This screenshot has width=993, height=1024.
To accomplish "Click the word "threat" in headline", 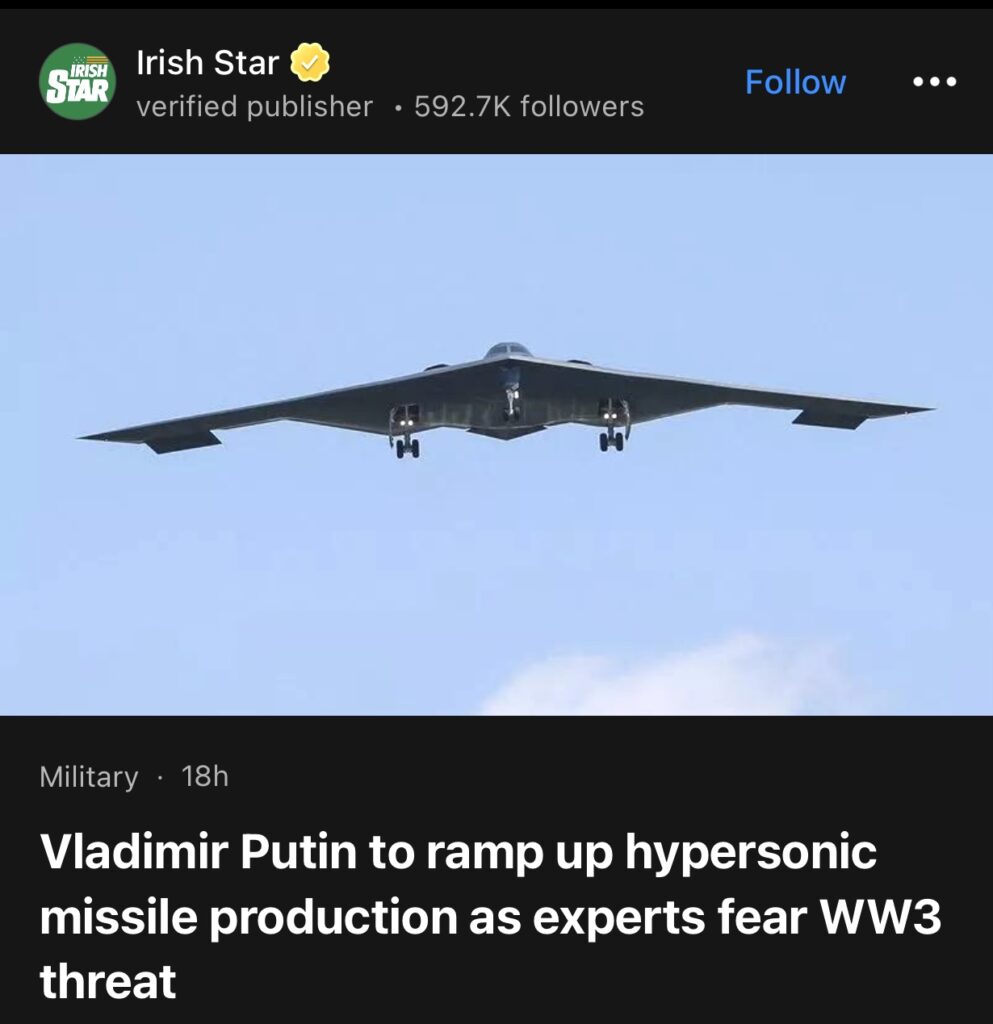I will [x=108, y=980].
